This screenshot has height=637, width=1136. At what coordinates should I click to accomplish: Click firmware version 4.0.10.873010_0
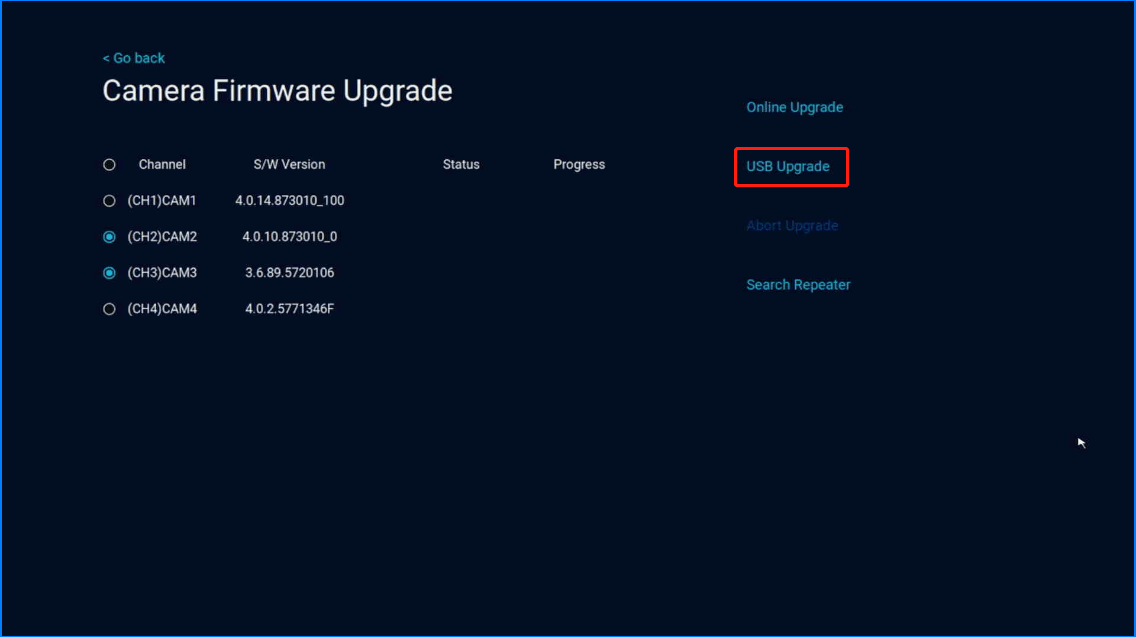(x=289, y=237)
